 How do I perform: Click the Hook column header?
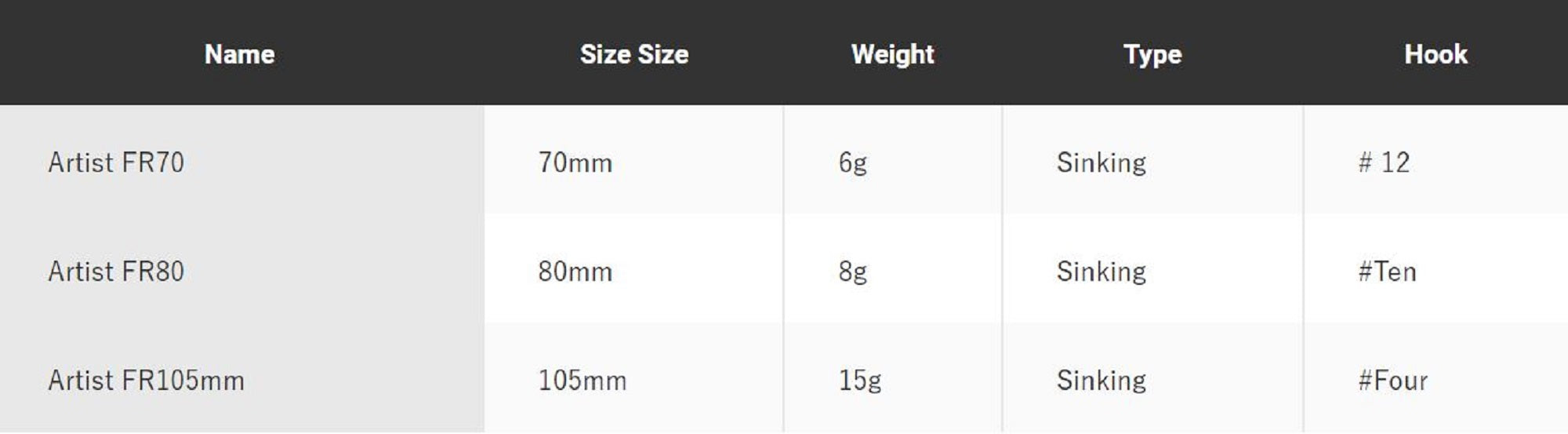click(1436, 54)
